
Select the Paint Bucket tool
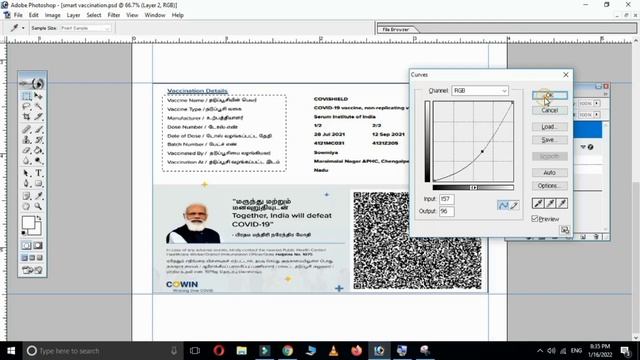tap(38, 150)
